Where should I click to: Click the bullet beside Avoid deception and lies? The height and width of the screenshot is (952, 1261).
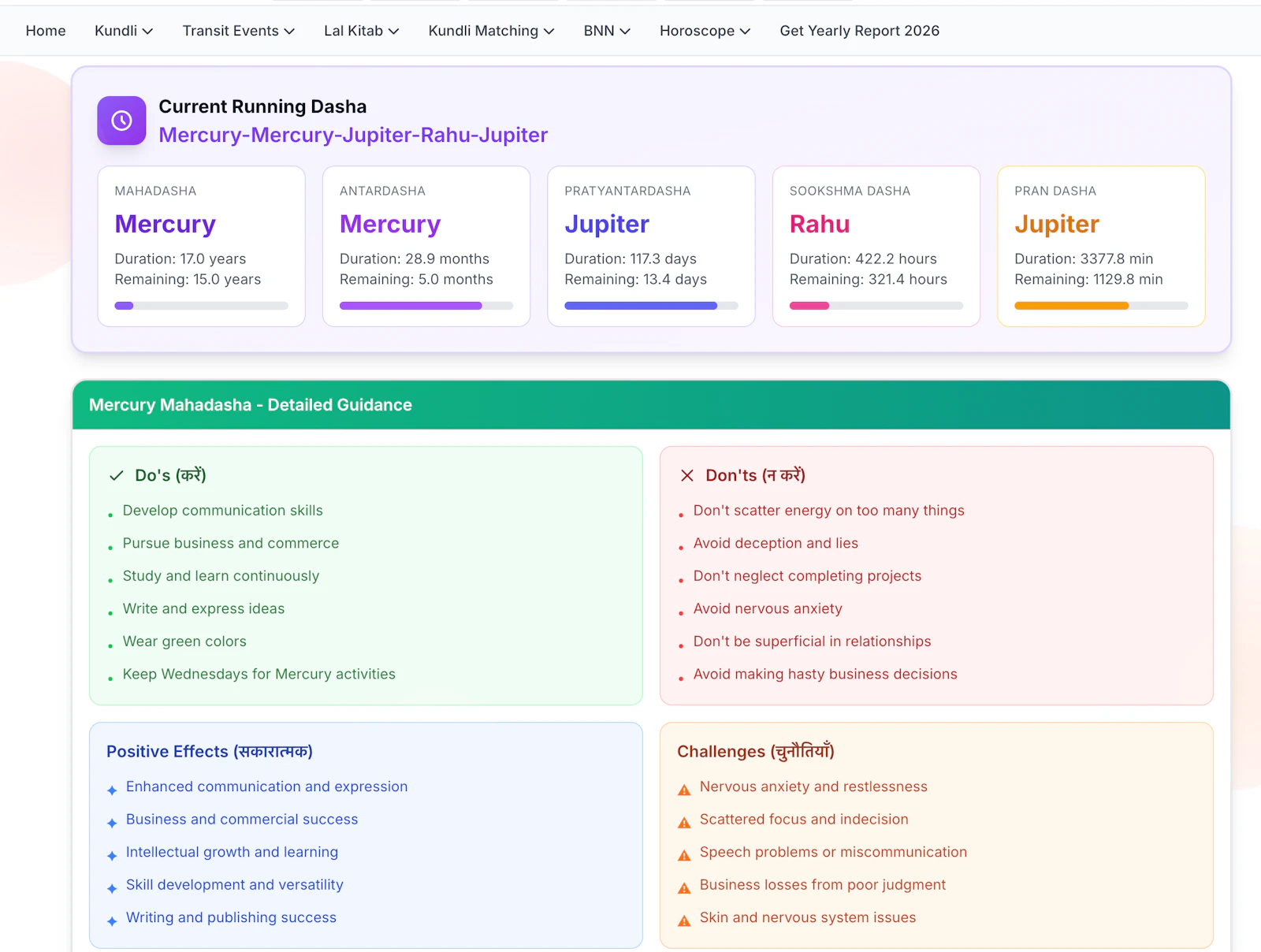click(681, 546)
